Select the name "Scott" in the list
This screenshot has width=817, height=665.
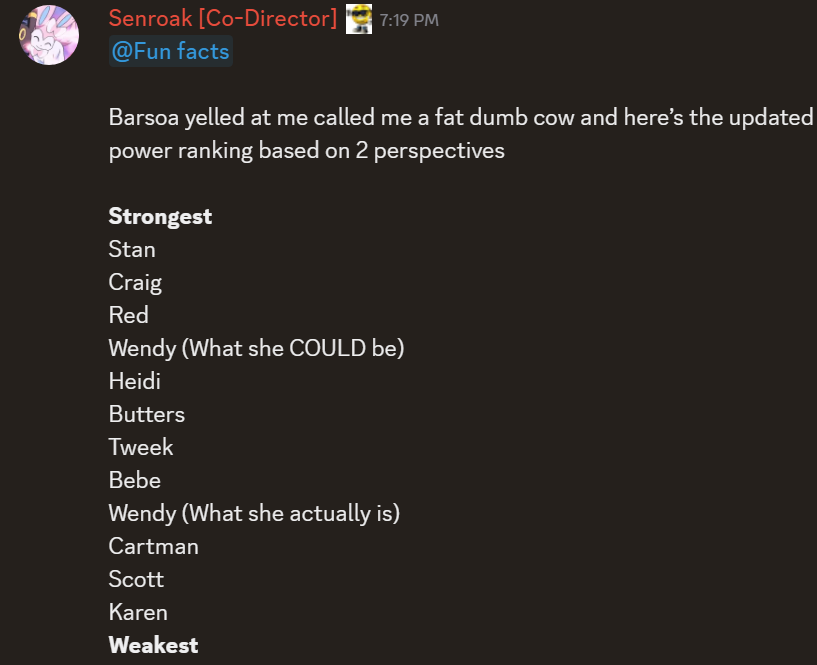(136, 579)
